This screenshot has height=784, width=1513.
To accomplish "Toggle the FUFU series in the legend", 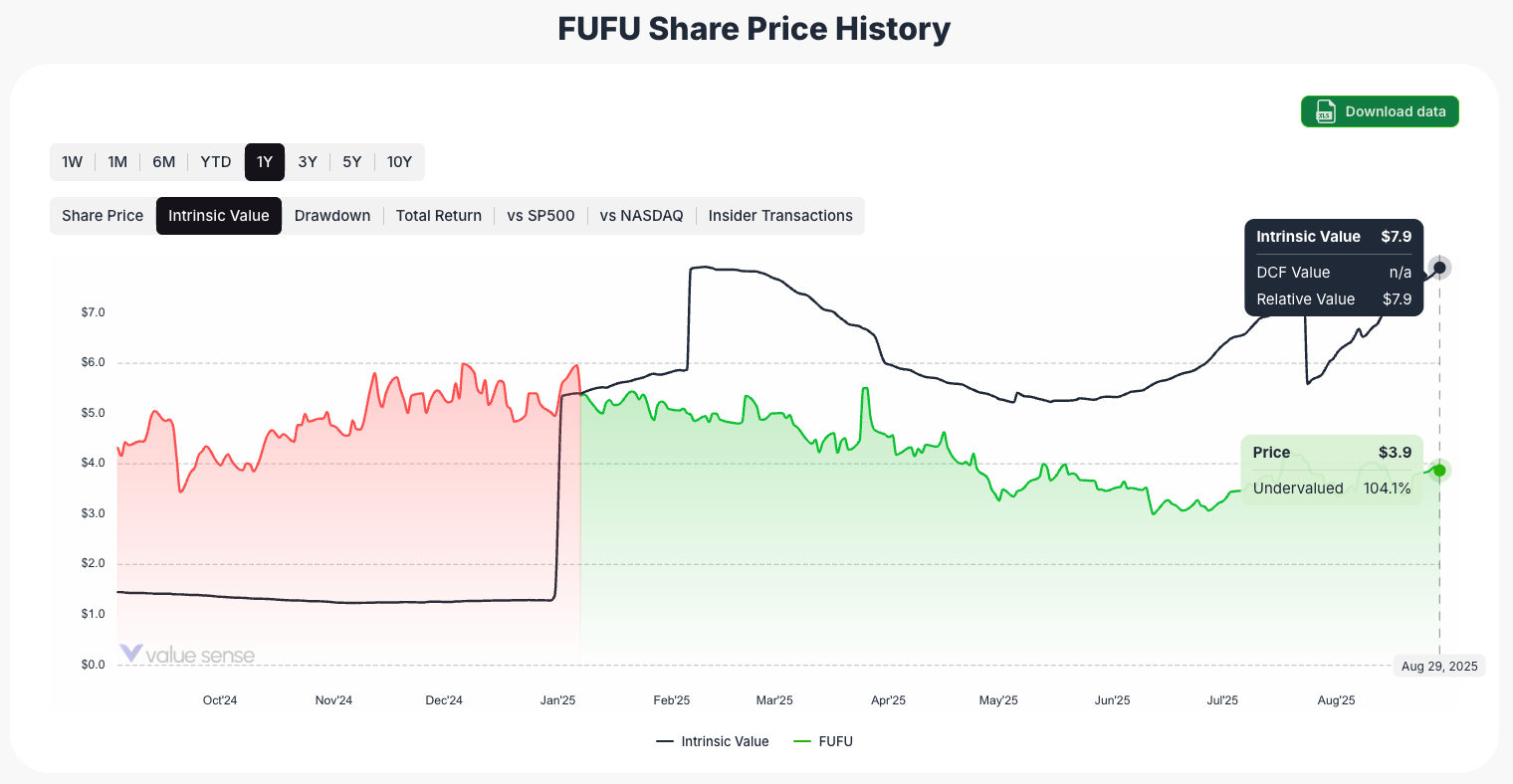I will pyautogui.click(x=823, y=741).
